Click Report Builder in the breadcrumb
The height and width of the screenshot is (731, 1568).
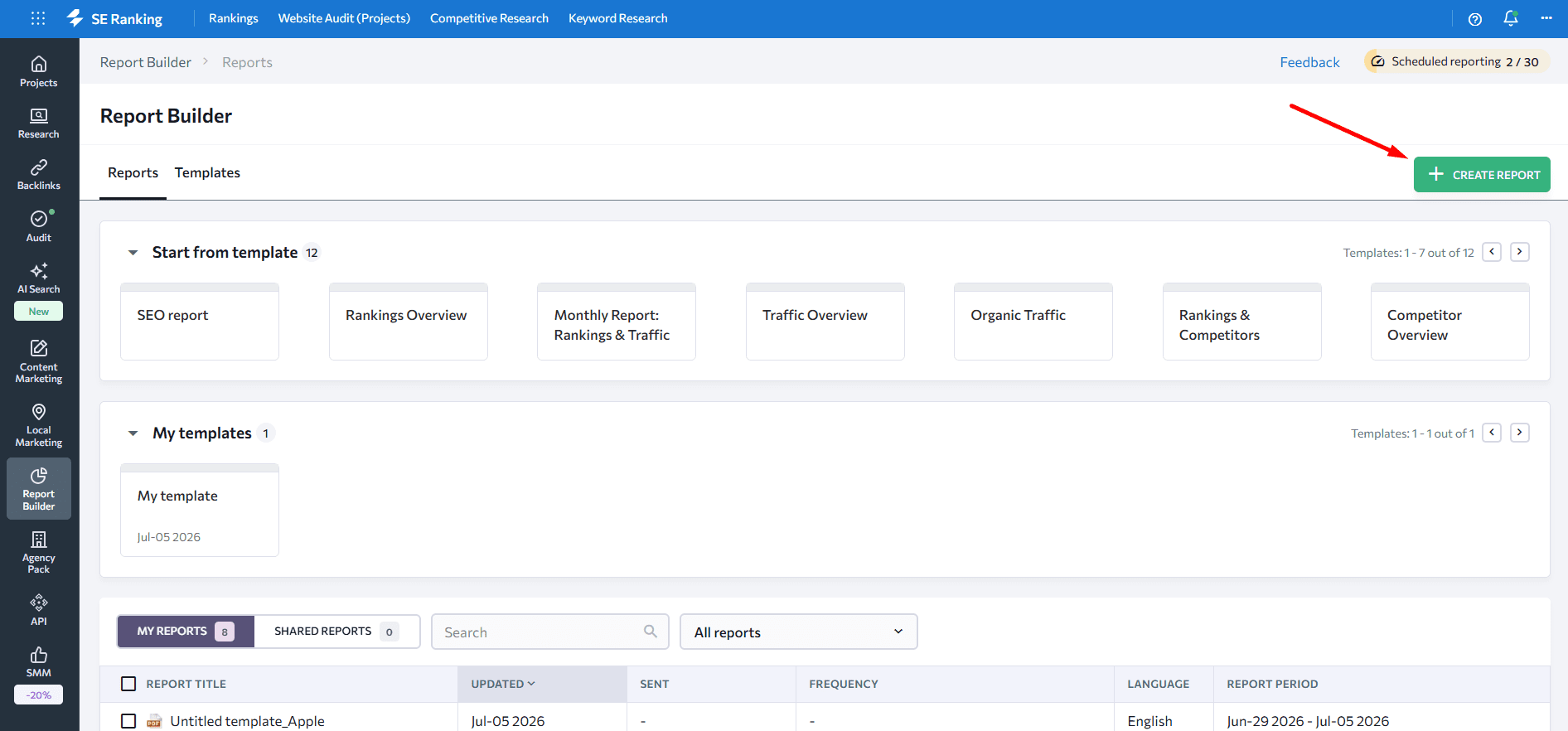pos(146,62)
